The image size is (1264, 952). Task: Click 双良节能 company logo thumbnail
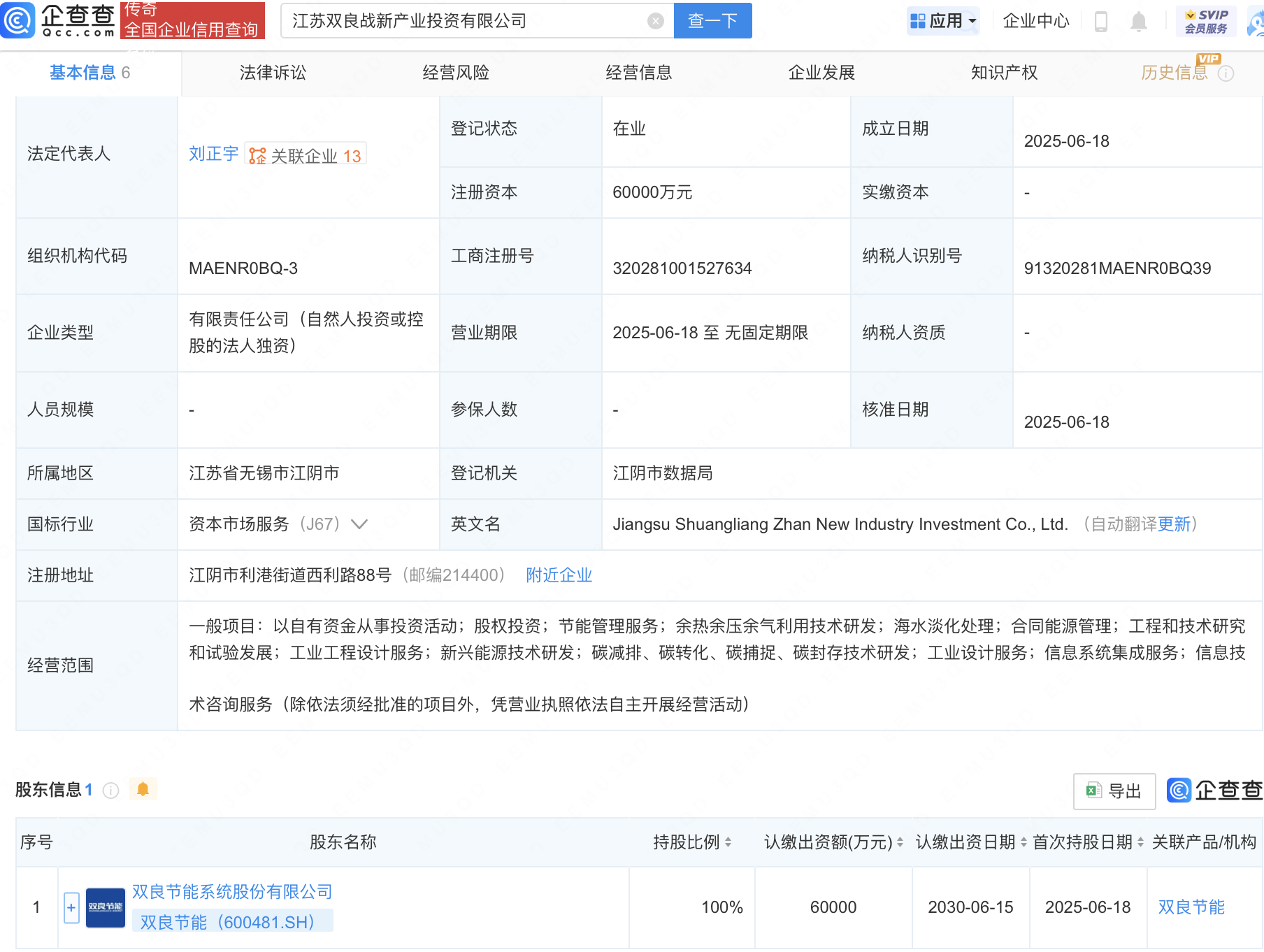(105, 908)
